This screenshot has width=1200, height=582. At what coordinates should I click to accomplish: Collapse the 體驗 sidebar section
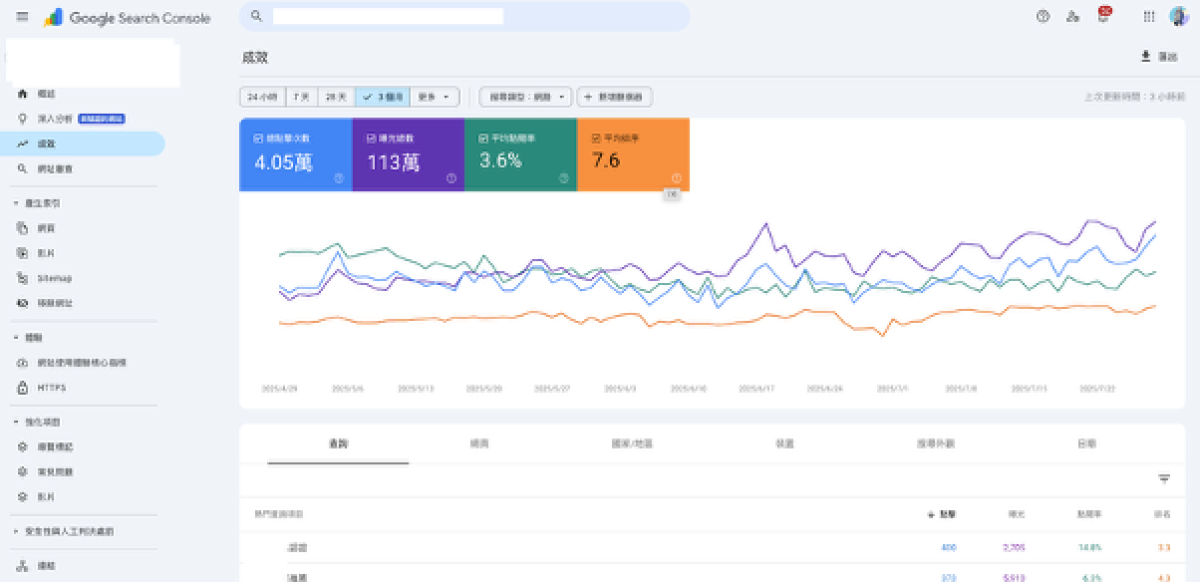click(17, 338)
